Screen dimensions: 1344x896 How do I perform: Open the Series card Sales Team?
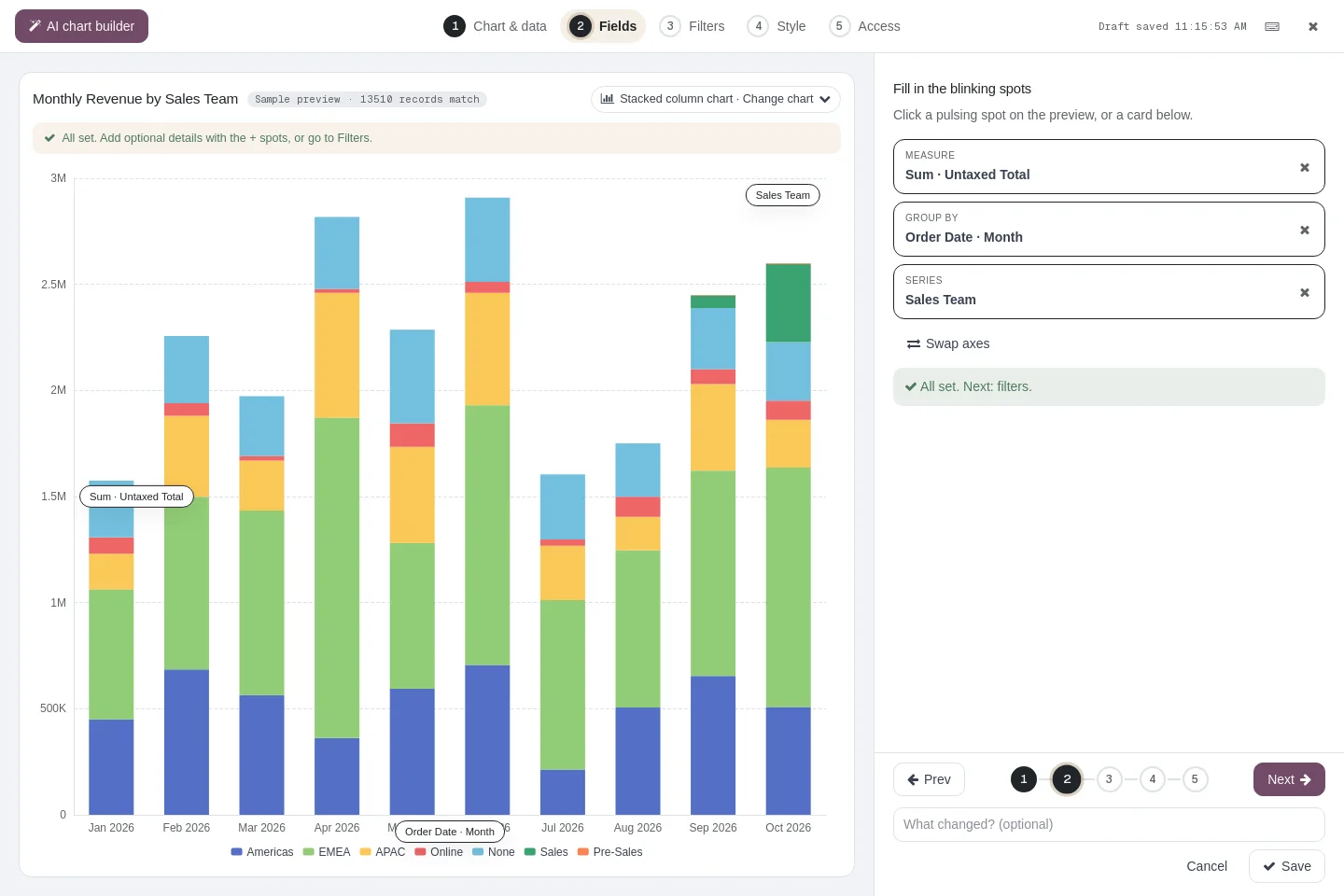click(1109, 292)
